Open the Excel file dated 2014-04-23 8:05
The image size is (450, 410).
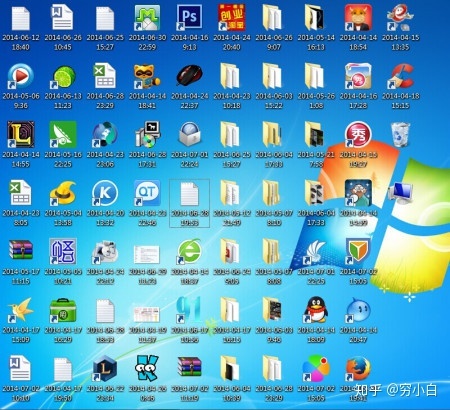tap(21, 193)
